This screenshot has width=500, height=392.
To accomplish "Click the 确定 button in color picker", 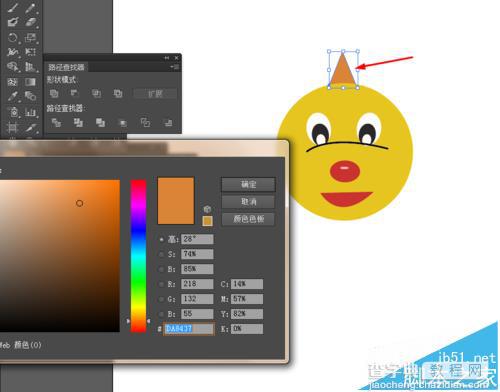I will point(248,184).
